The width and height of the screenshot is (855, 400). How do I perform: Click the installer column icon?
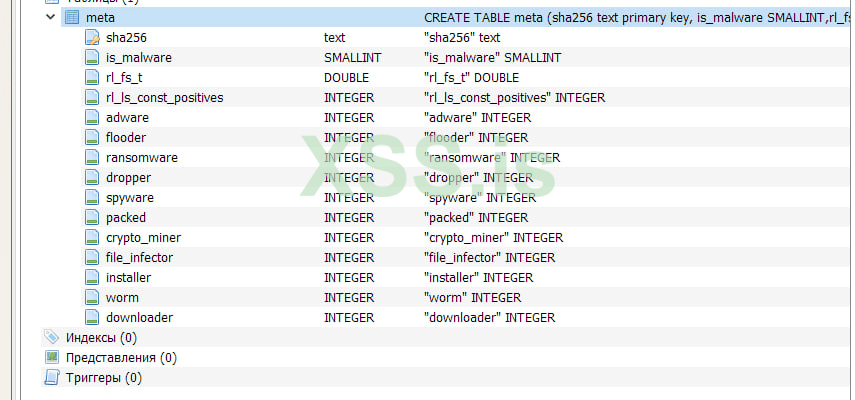(93, 277)
